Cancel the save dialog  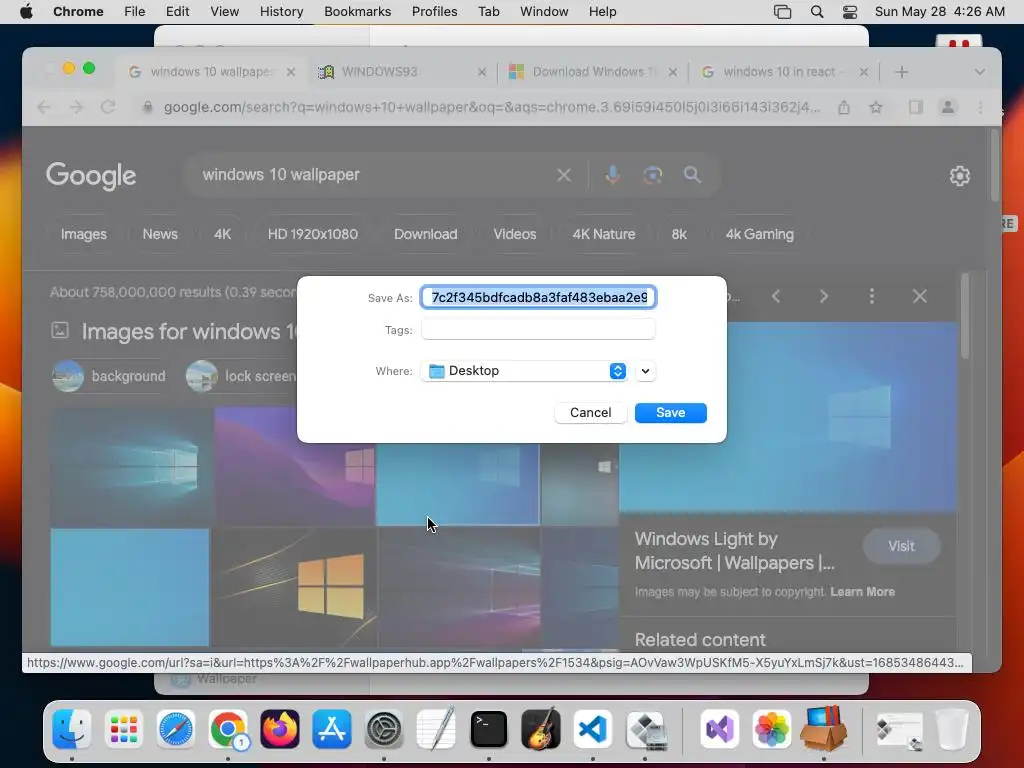590,413
